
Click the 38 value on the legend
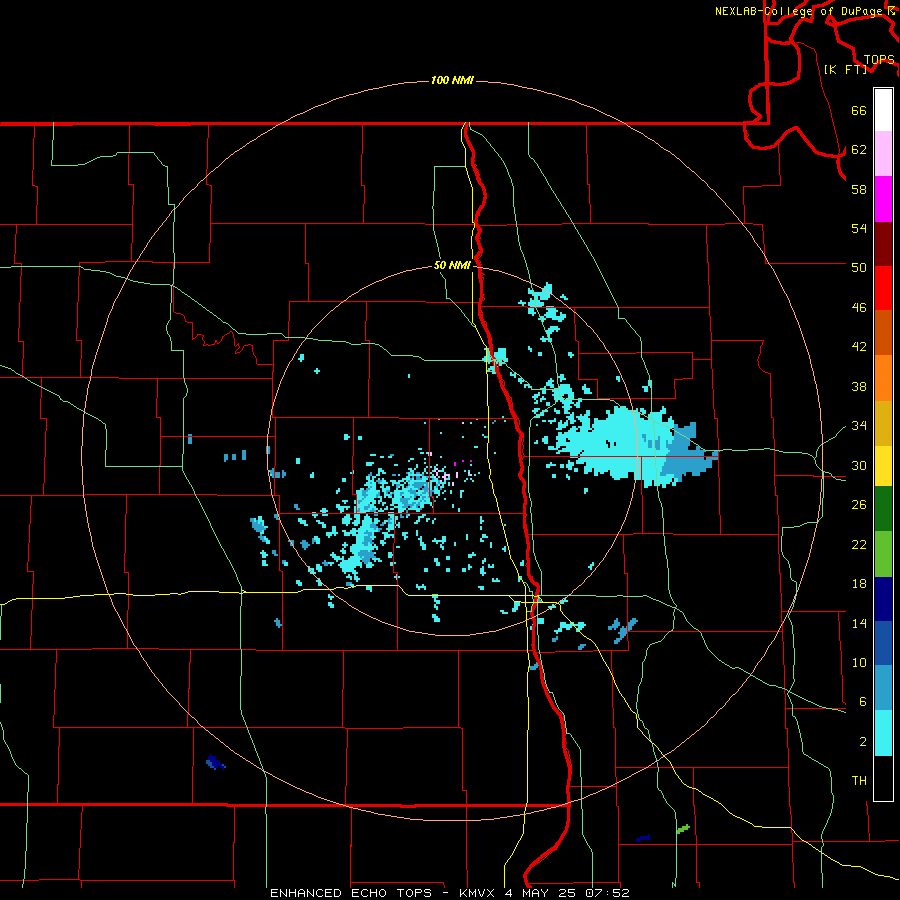click(x=859, y=386)
